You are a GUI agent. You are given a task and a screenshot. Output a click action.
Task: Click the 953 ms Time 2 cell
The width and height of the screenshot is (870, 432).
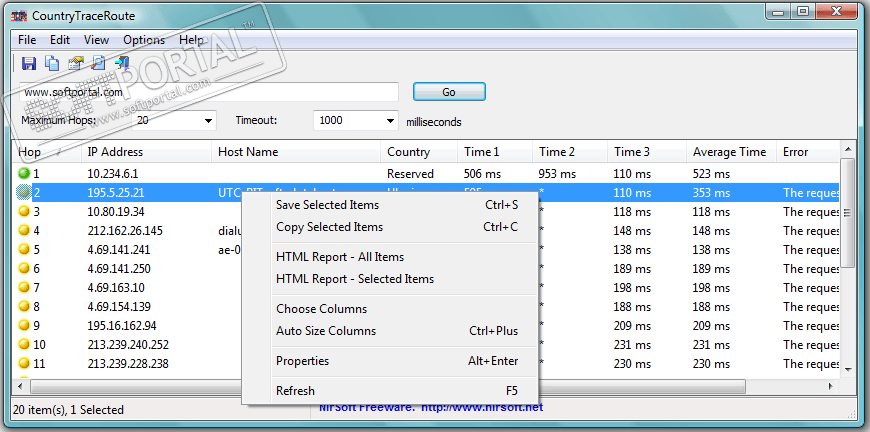coord(557,174)
